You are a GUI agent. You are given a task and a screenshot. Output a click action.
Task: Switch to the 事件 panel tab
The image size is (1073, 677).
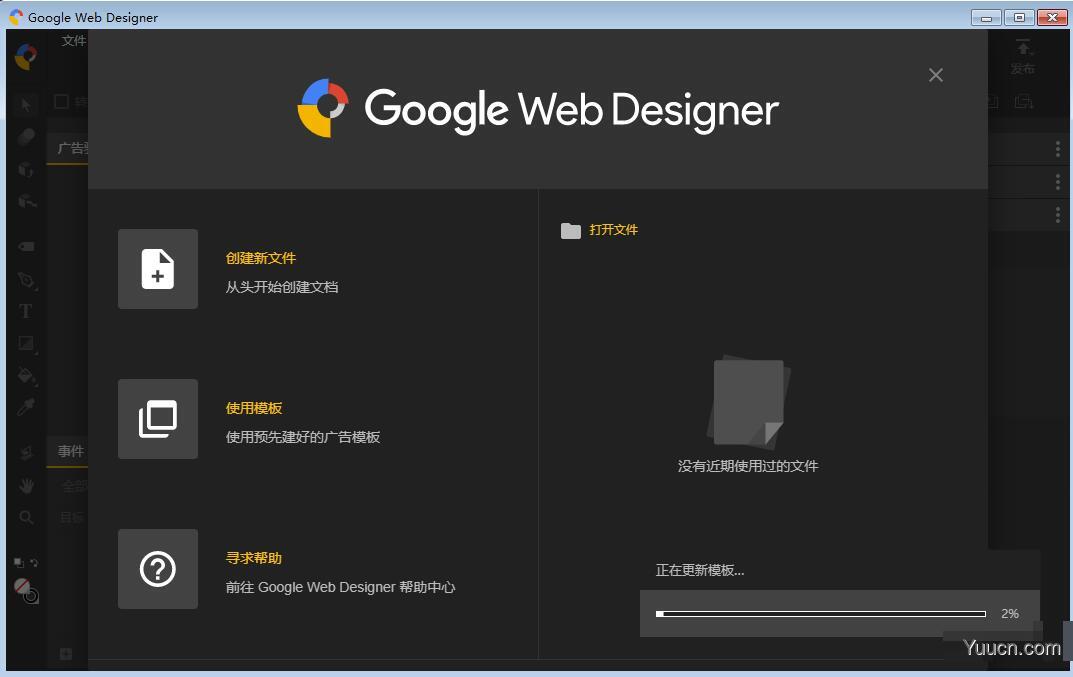(70, 451)
